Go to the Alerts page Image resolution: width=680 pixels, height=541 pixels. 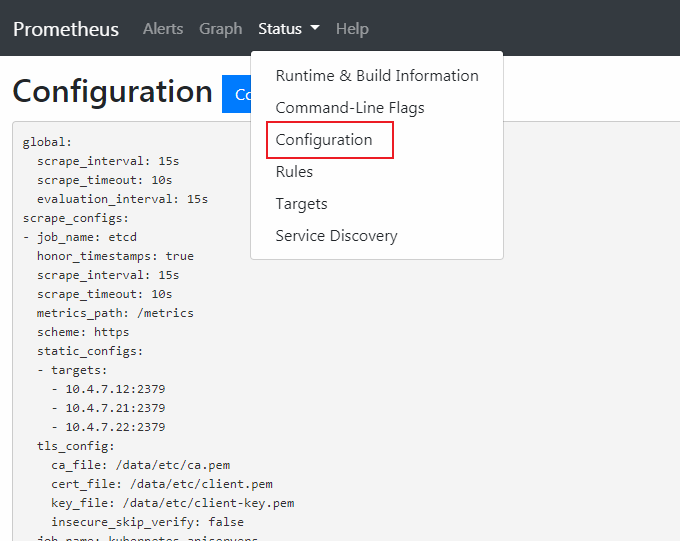click(x=163, y=29)
